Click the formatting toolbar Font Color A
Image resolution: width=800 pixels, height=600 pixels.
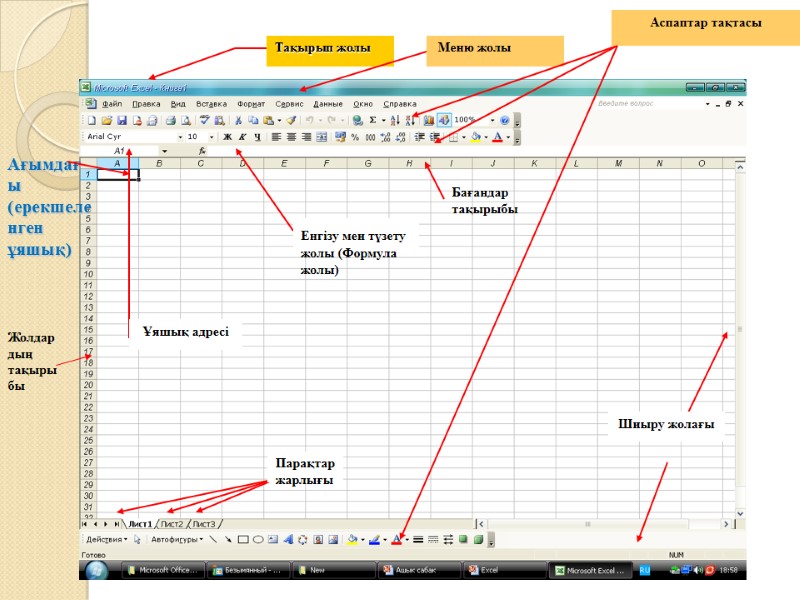coord(498,137)
